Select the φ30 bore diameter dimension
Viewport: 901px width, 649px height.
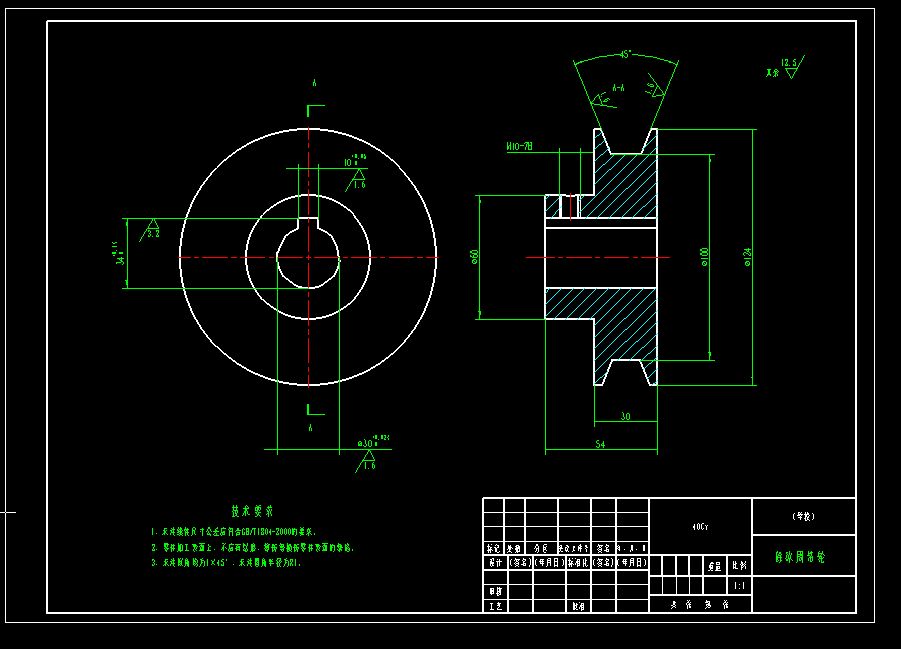click(374, 441)
